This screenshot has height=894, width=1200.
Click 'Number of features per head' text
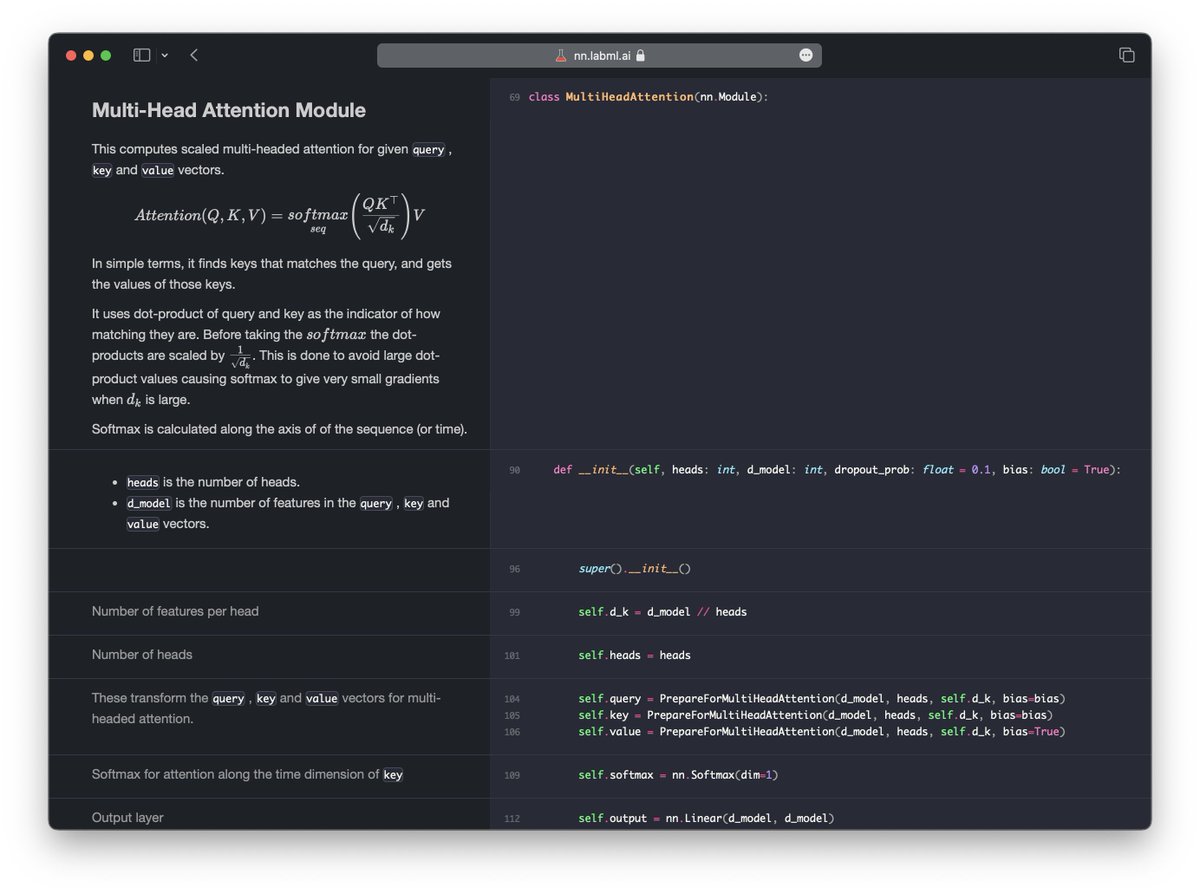(x=175, y=611)
